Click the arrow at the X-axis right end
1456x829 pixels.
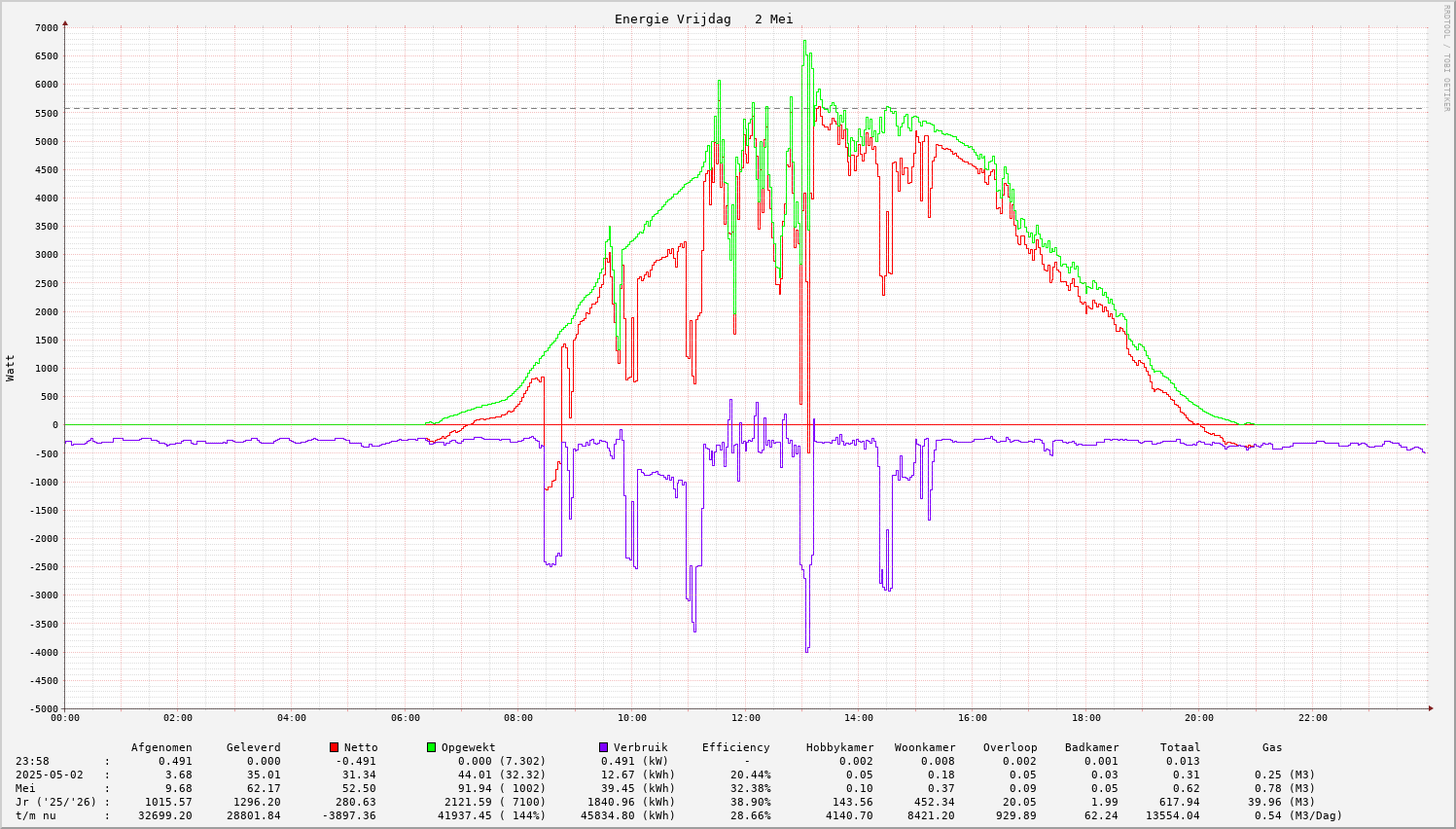(1431, 708)
